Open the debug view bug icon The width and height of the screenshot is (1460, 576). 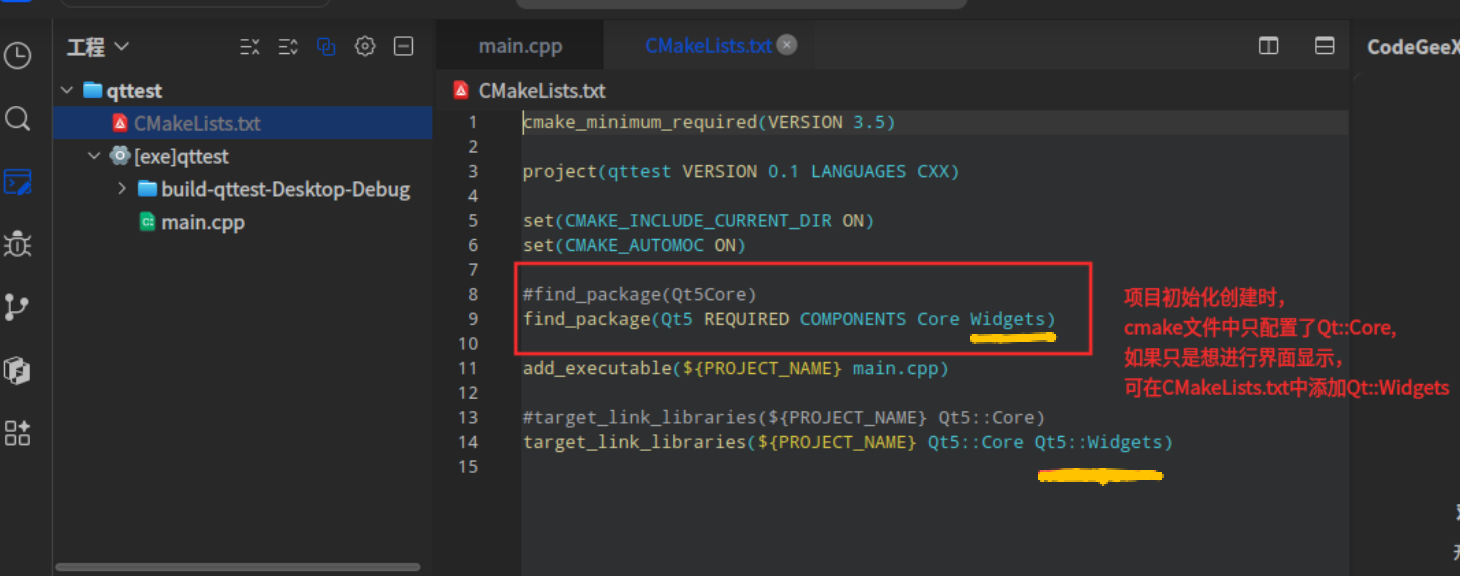[x=18, y=244]
